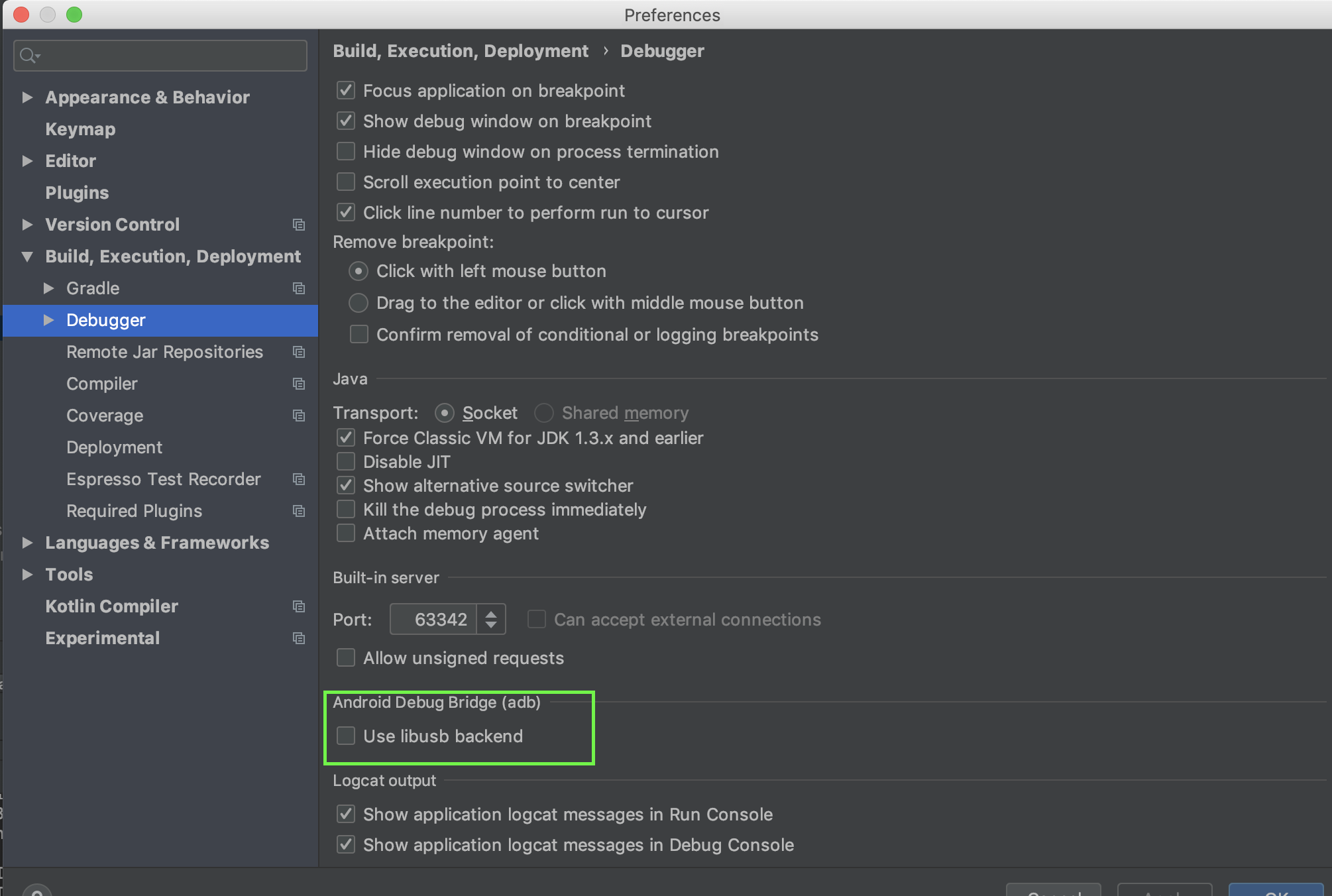Click project-level icon beside Remote Jar Repositories
1332x896 pixels.
299,352
